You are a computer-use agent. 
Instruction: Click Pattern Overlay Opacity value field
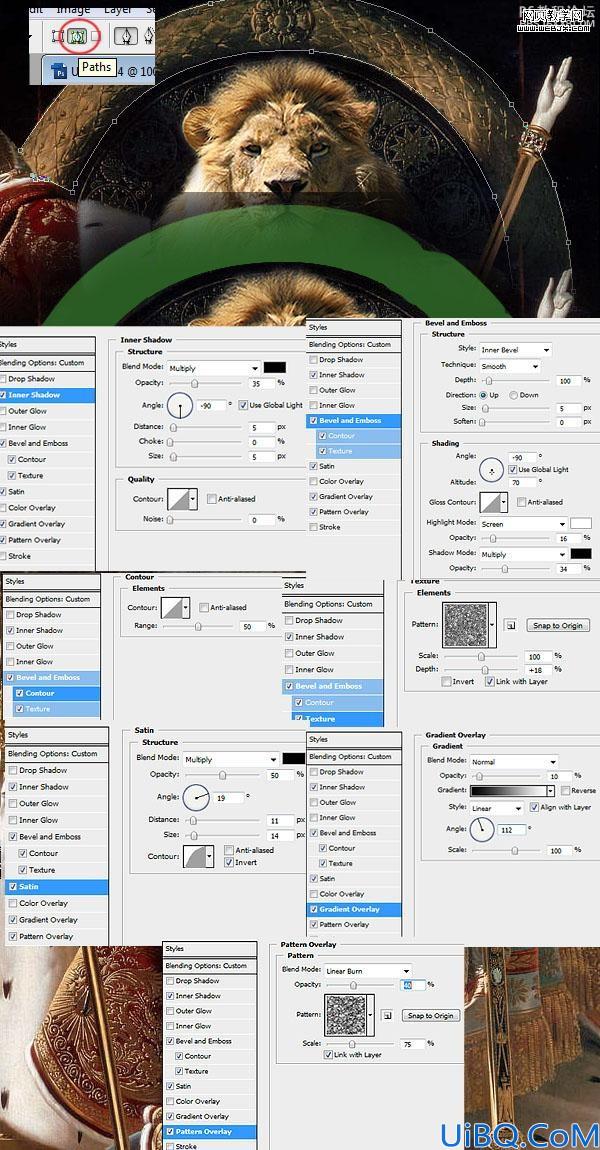[413, 985]
